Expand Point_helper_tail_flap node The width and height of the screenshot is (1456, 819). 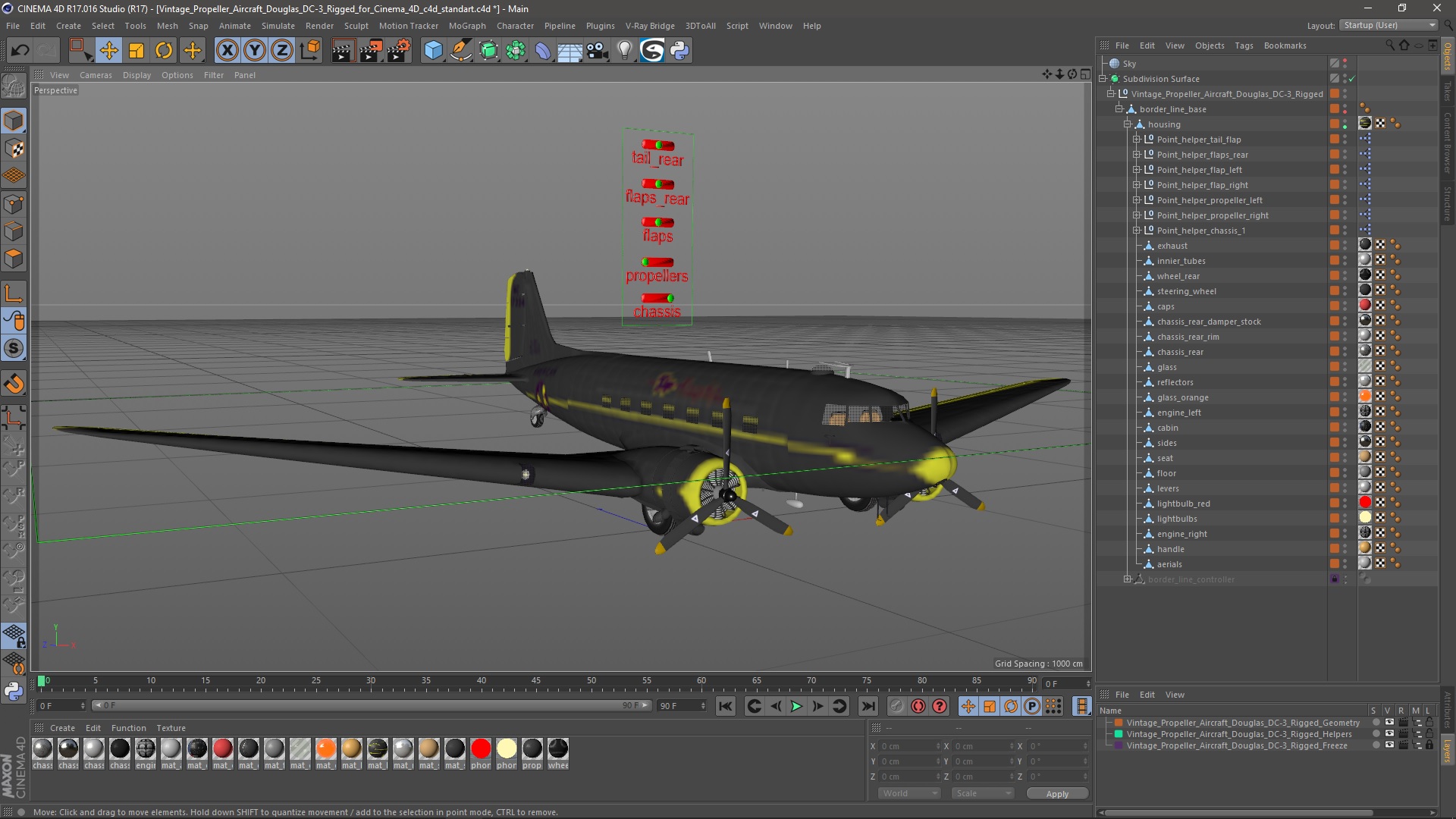[x=1137, y=140]
